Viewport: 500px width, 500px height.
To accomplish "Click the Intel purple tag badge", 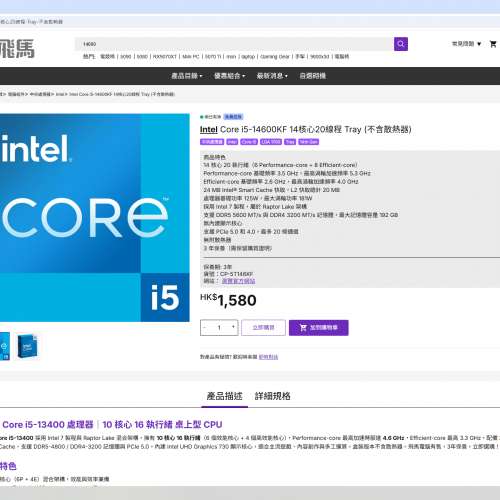I will pyautogui.click(x=232, y=142).
